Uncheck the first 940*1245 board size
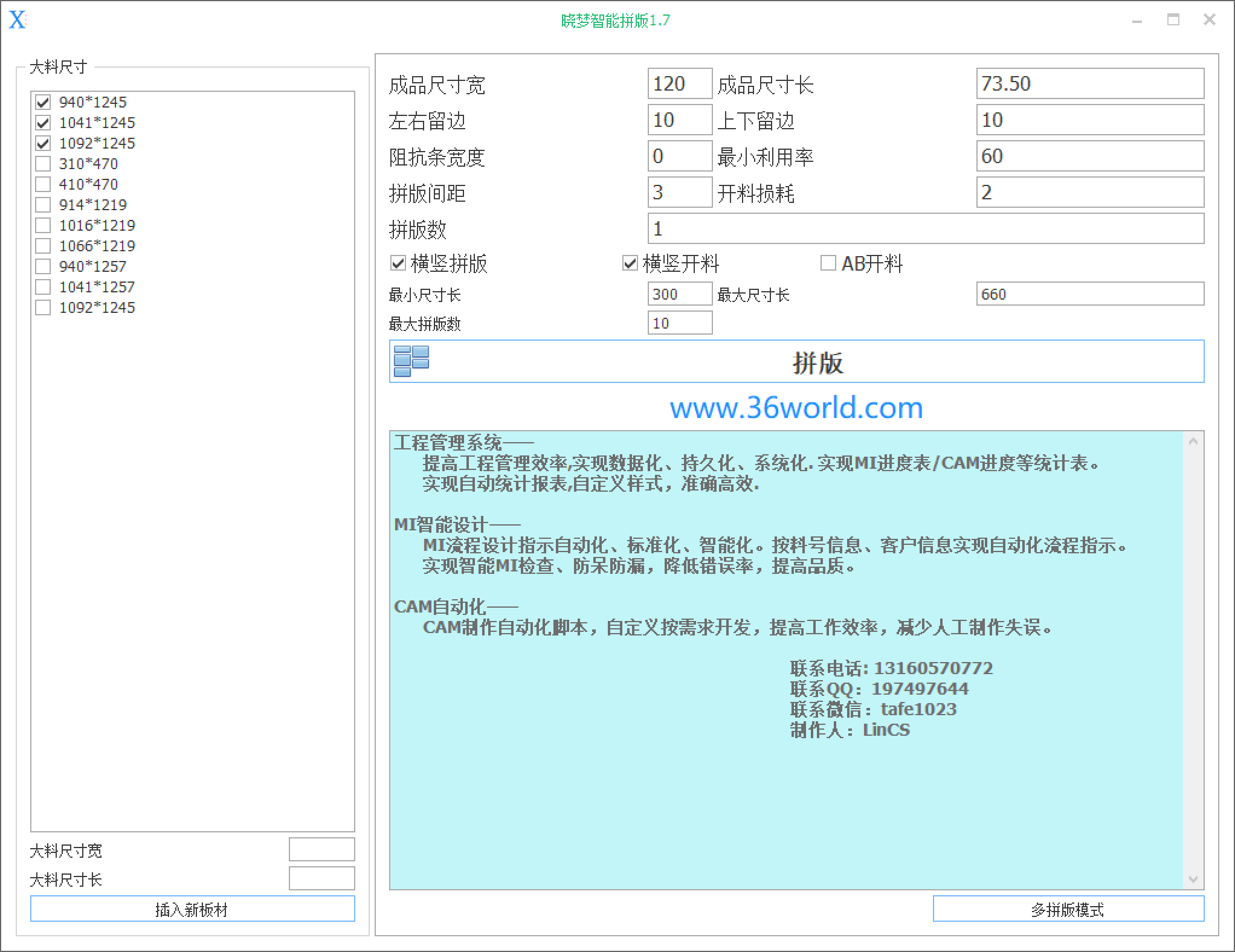The width and height of the screenshot is (1235, 952). 43,102
